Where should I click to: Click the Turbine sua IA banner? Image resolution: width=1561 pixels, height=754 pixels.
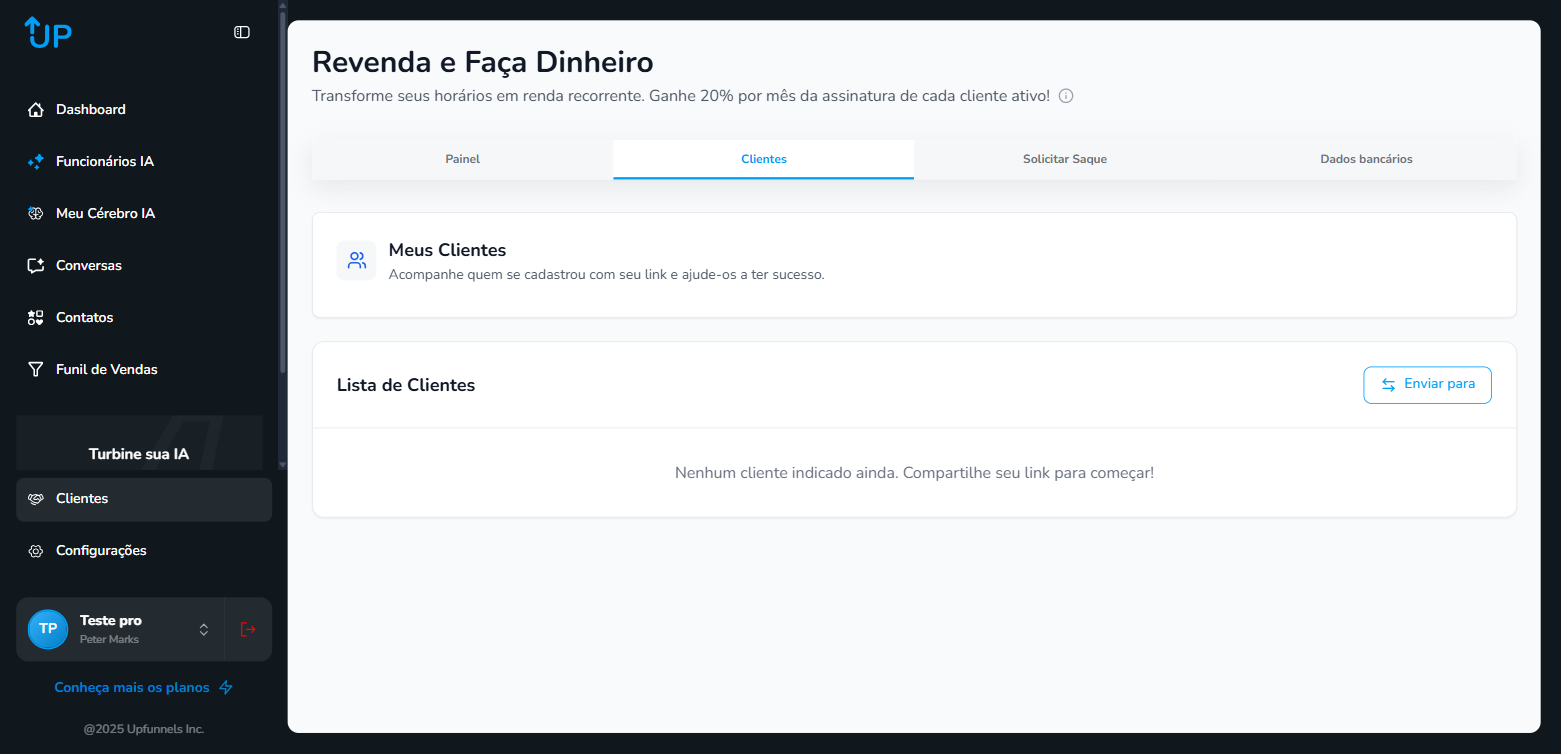tap(139, 445)
